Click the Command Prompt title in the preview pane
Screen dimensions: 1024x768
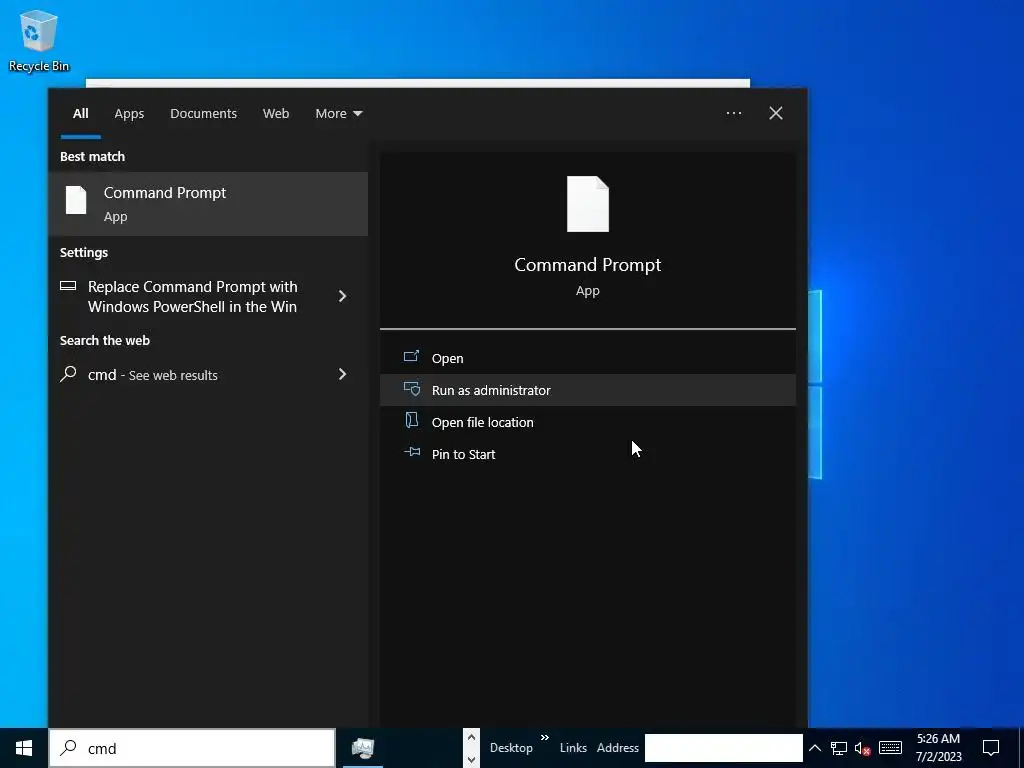click(x=588, y=264)
